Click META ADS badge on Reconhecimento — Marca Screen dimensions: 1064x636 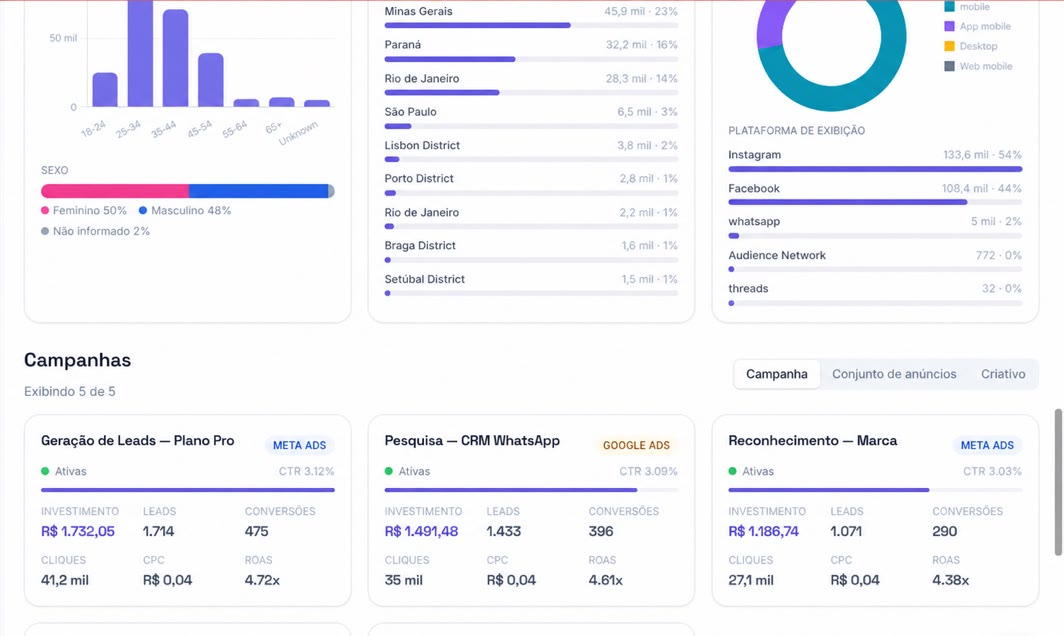(x=987, y=445)
